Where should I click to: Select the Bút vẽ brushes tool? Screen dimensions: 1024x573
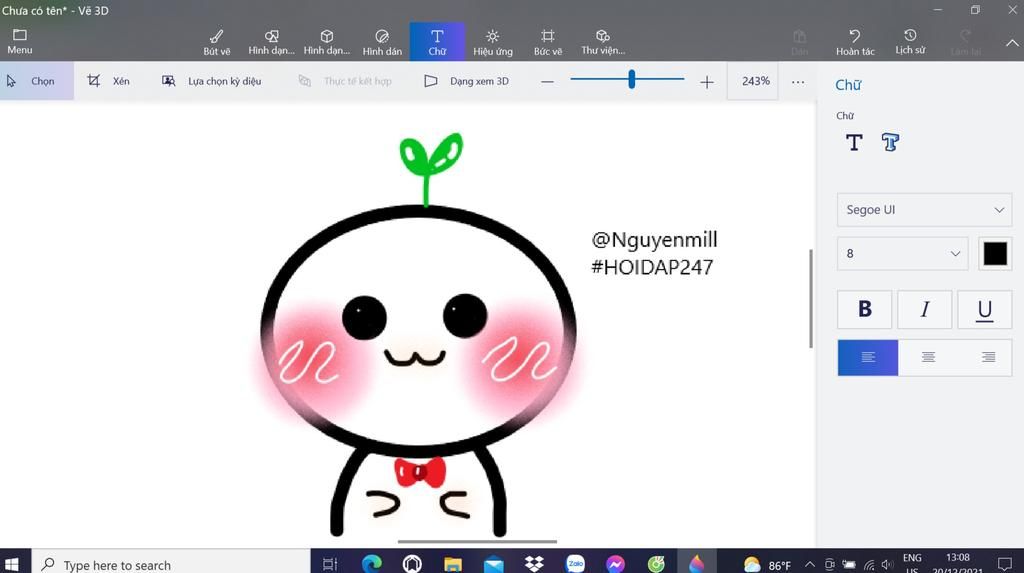(216, 42)
